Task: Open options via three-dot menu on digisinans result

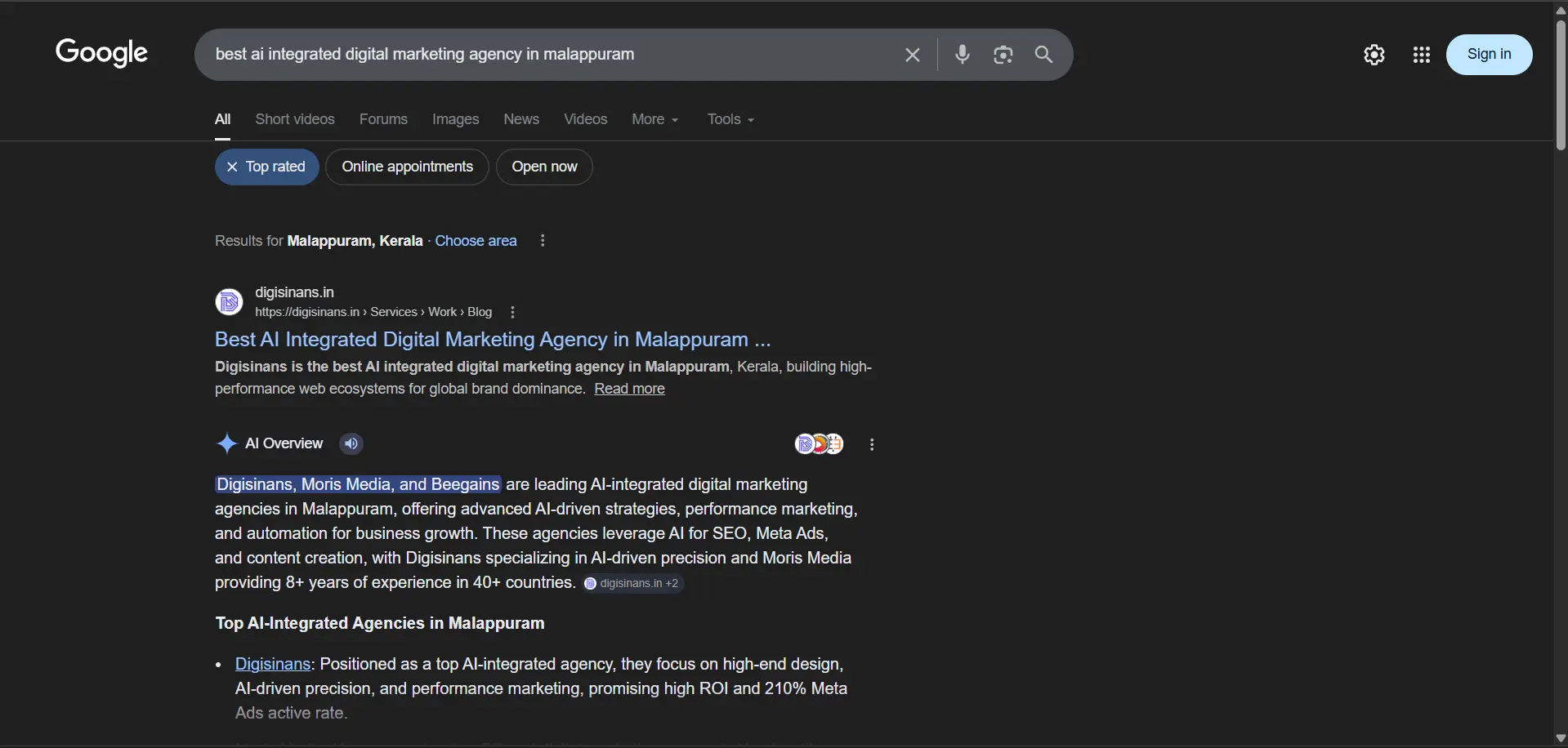Action: (511, 313)
